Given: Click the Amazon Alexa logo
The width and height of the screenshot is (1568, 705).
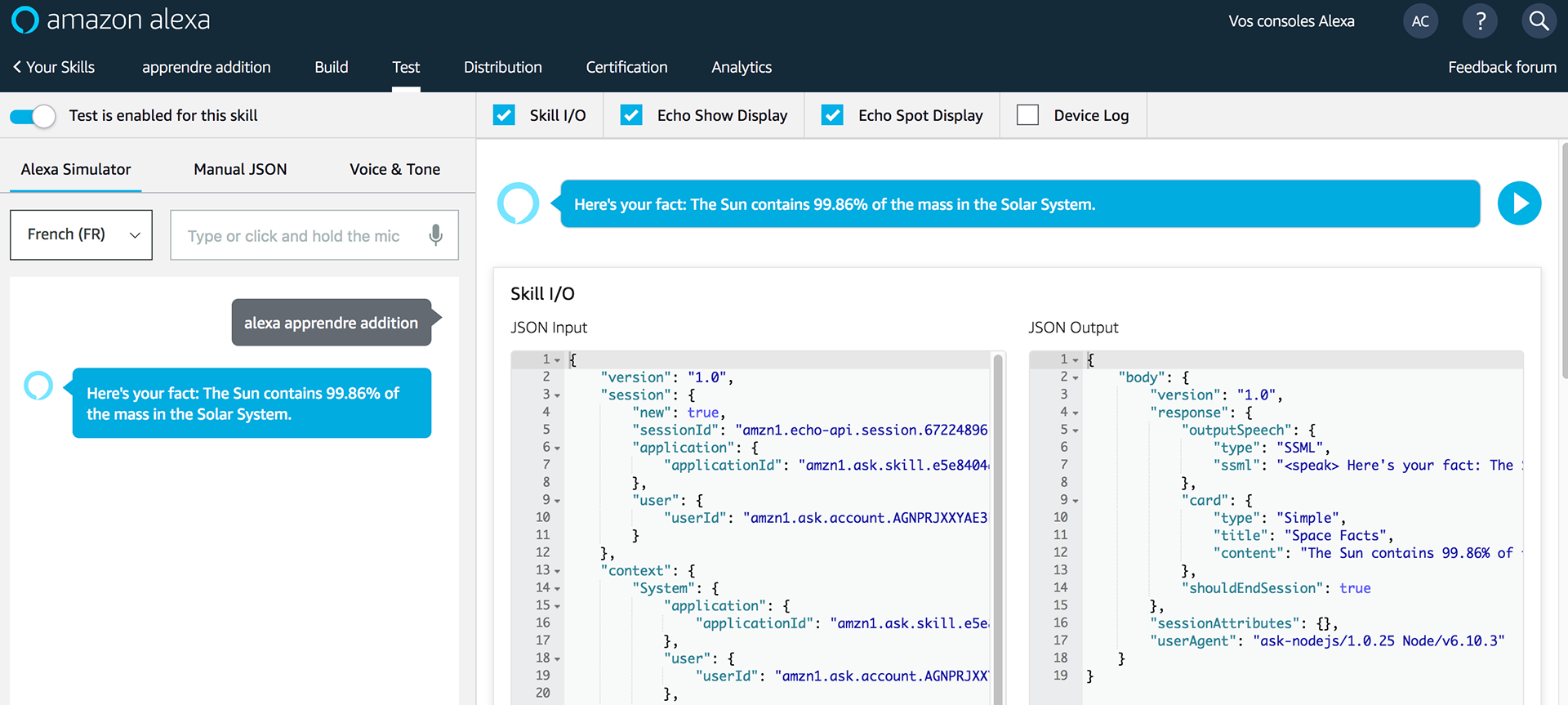Looking at the screenshot, I should 111,20.
